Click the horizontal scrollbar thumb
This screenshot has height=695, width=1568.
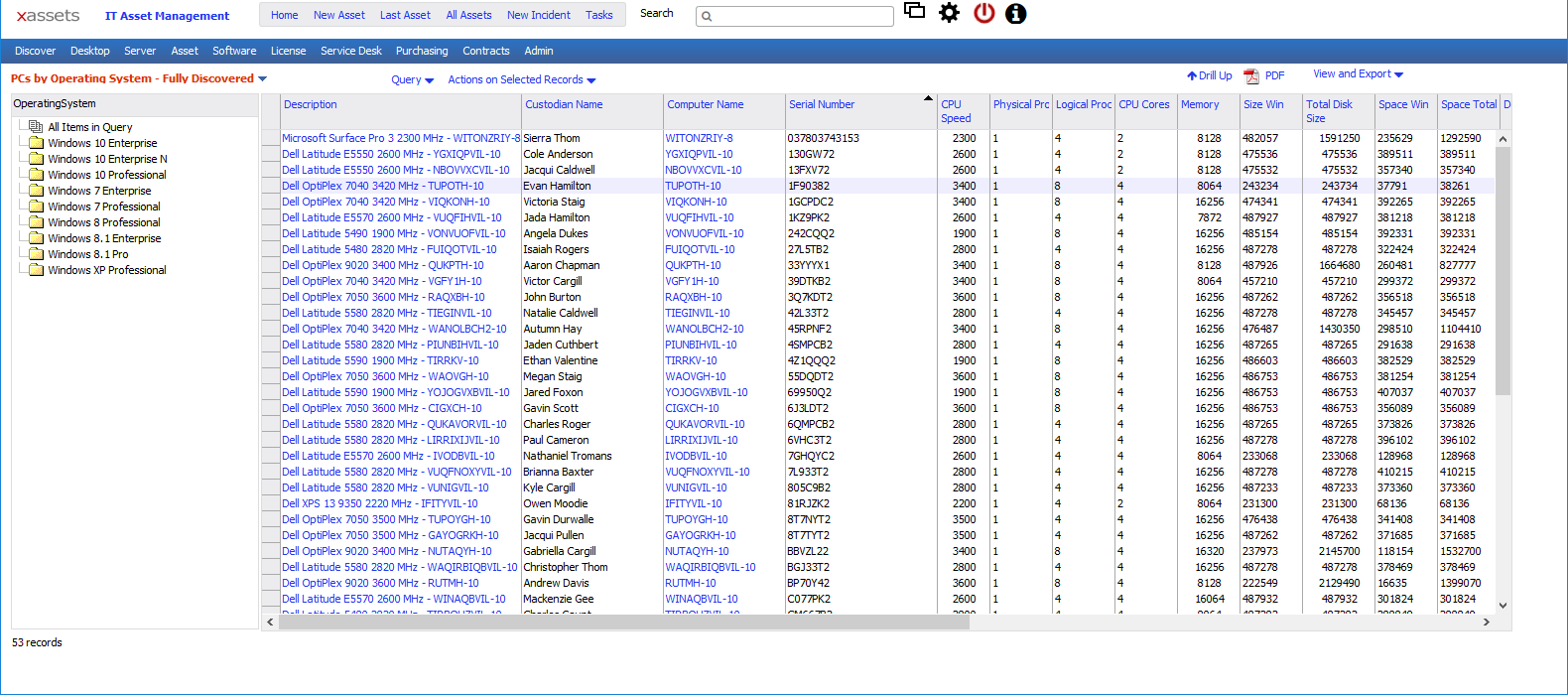[623, 623]
